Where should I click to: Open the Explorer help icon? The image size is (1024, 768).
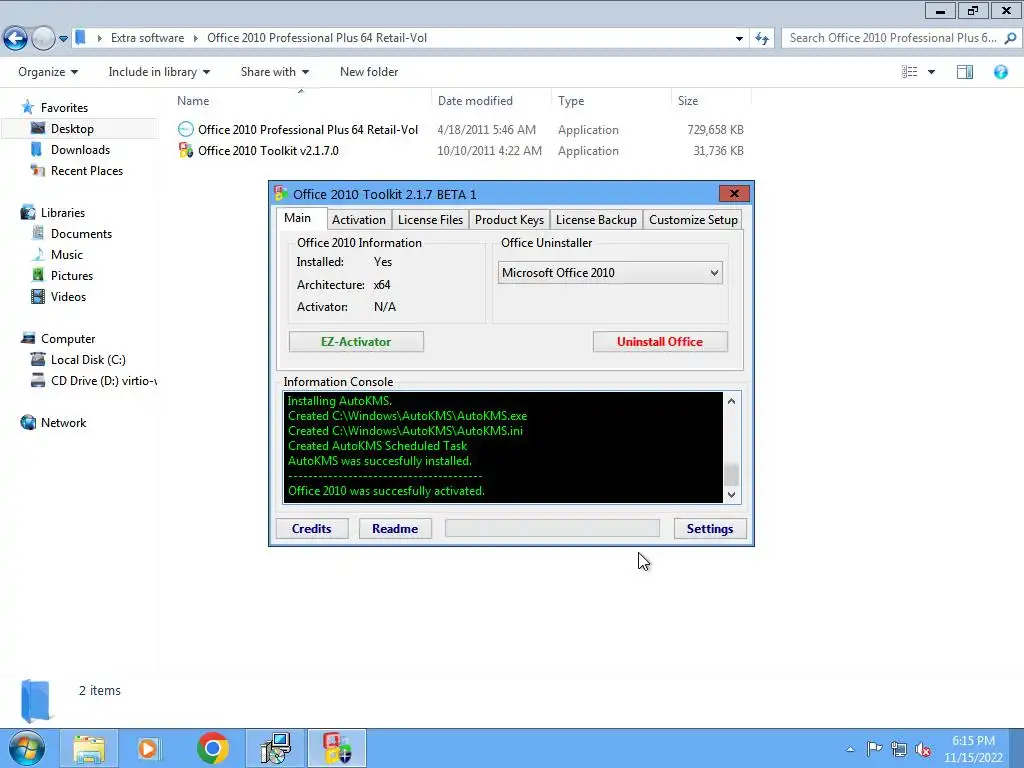pyautogui.click(x=1000, y=72)
